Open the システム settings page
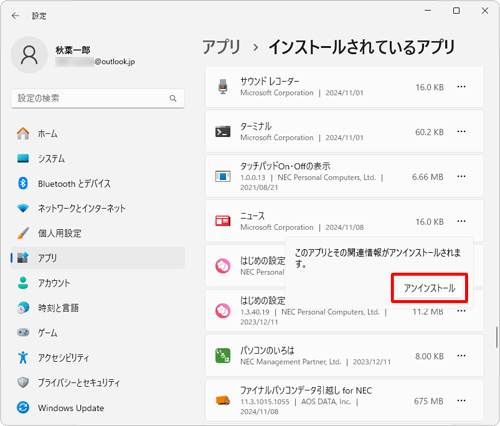The height and width of the screenshot is (426, 500). point(98,158)
